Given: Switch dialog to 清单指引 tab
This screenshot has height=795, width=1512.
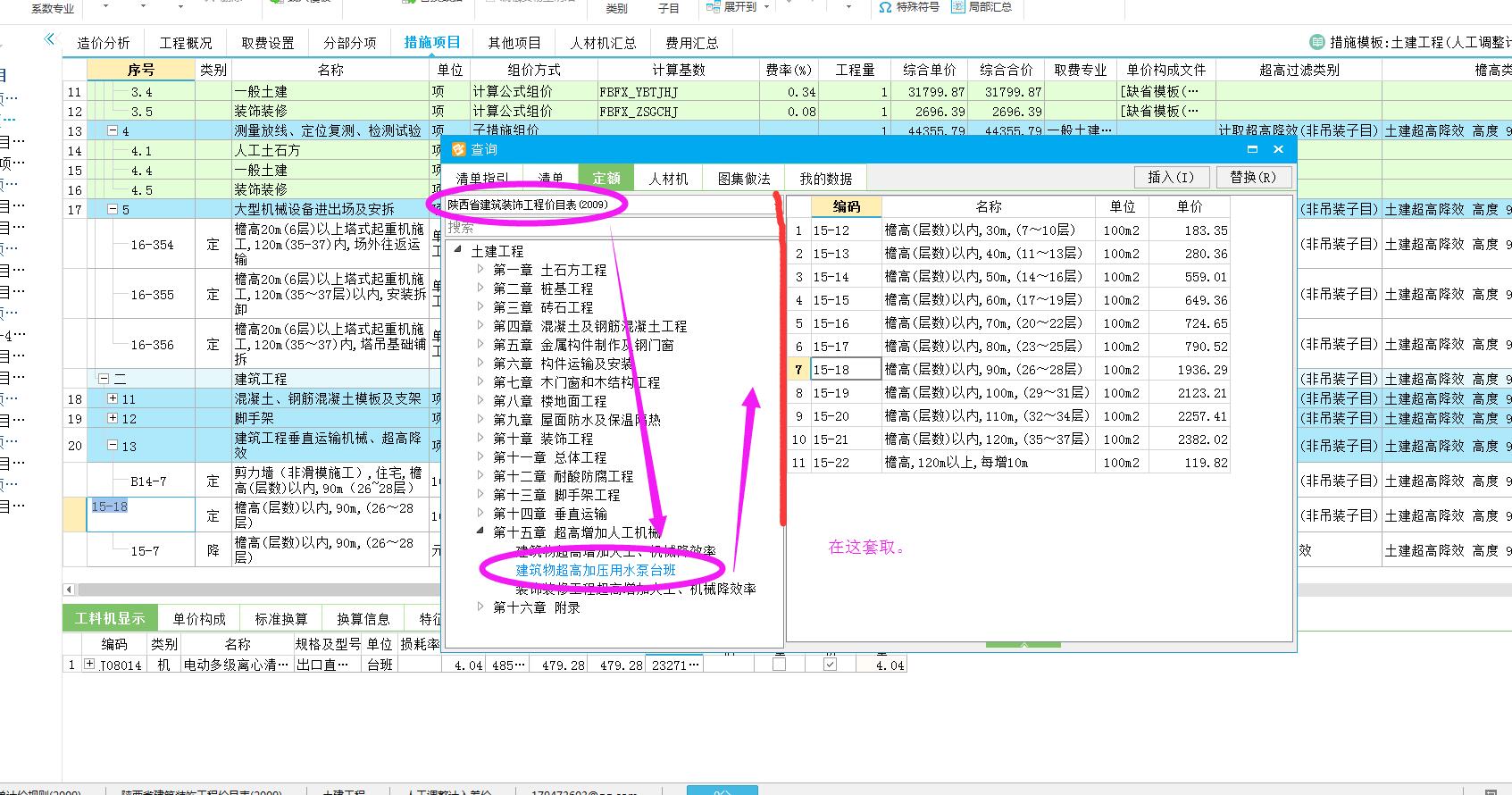Looking at the screenshot, I should 482,178.
